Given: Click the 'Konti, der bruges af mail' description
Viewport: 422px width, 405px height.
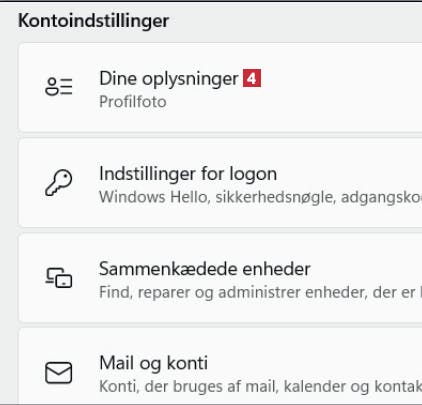Looking at the screenshot, I should tap(260, 387).
